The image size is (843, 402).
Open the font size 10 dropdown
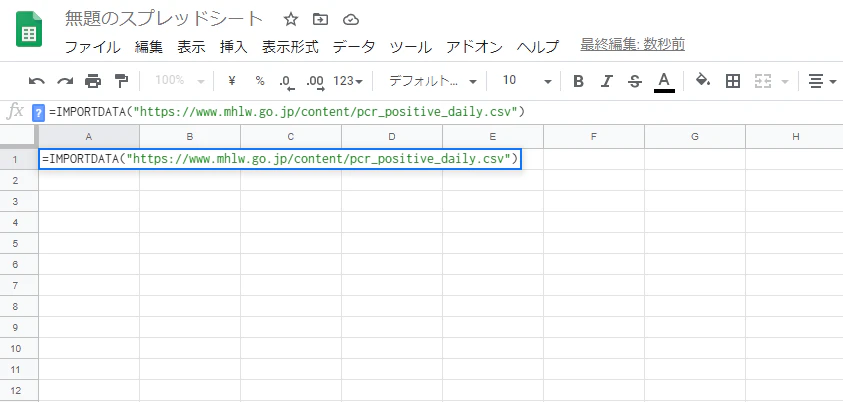coord(527,81)
